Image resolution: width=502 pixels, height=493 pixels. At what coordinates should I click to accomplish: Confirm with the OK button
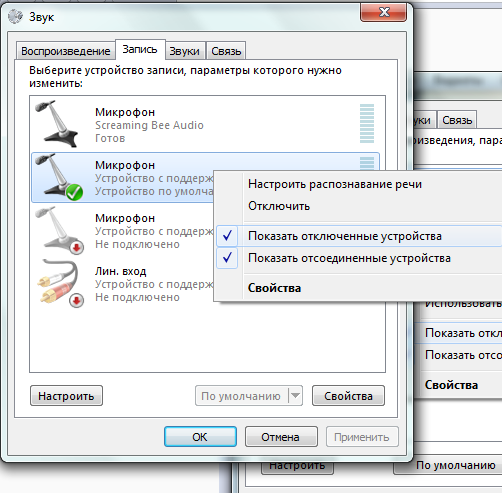point(200,437)
